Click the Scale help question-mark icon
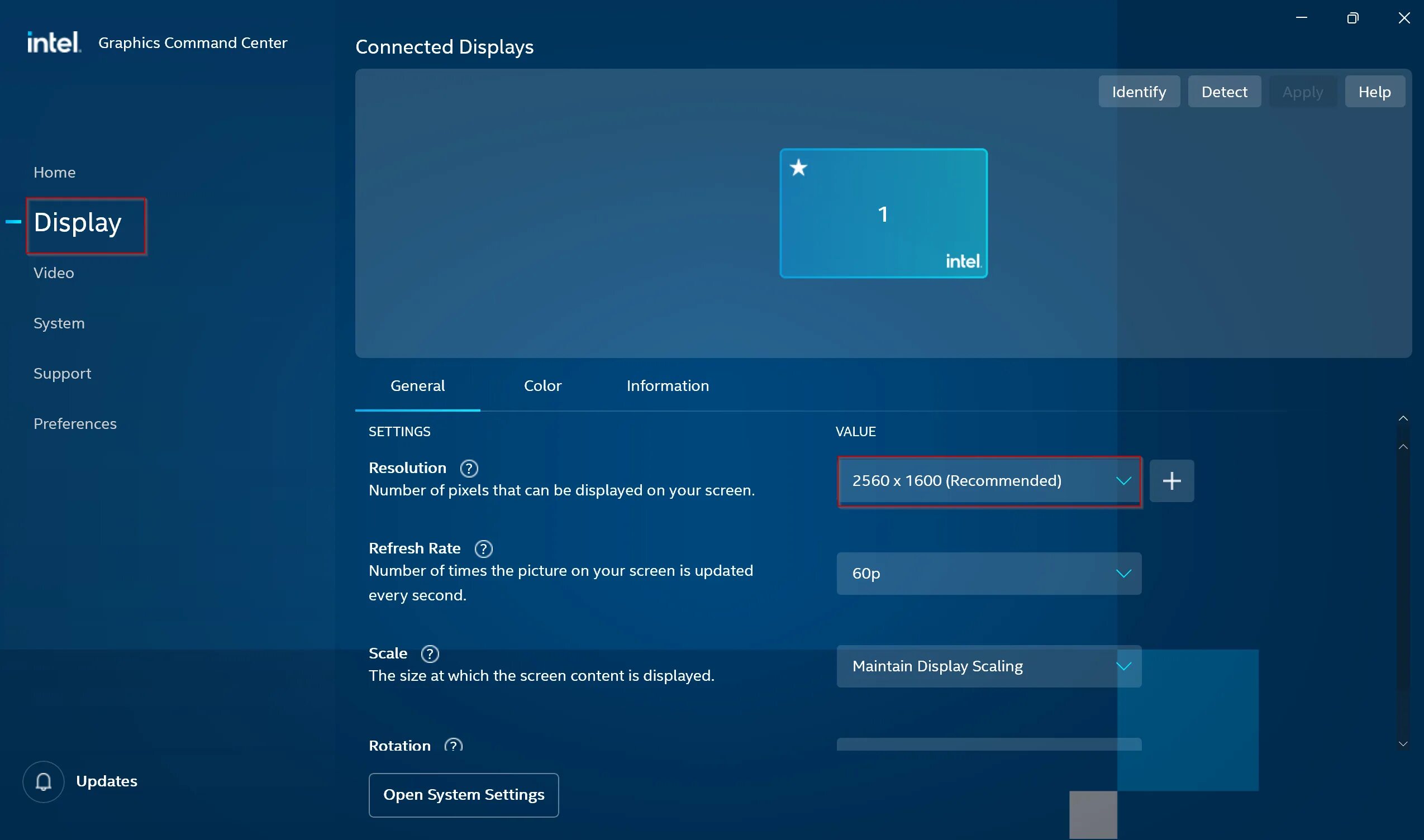1424x840 pixels. point(430,654)
